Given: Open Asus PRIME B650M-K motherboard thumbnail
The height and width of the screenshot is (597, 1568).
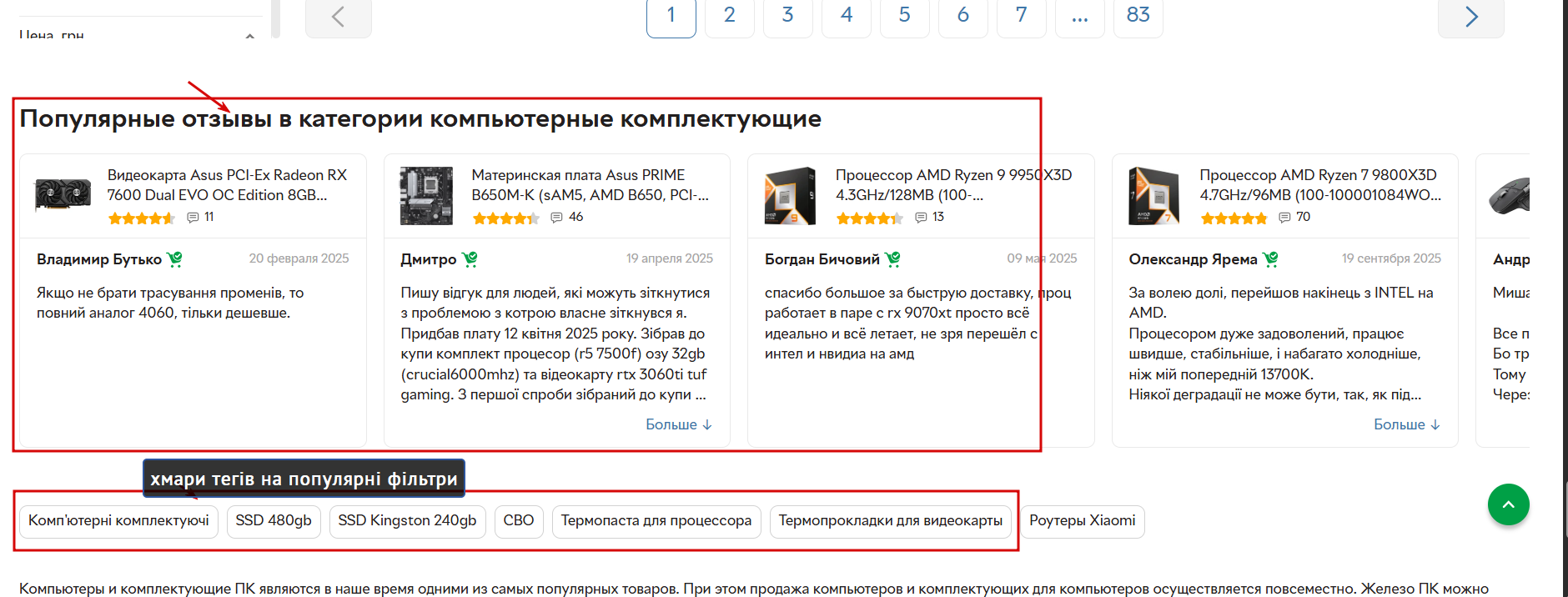Looking at the screenshot, I should coord(426,196).
